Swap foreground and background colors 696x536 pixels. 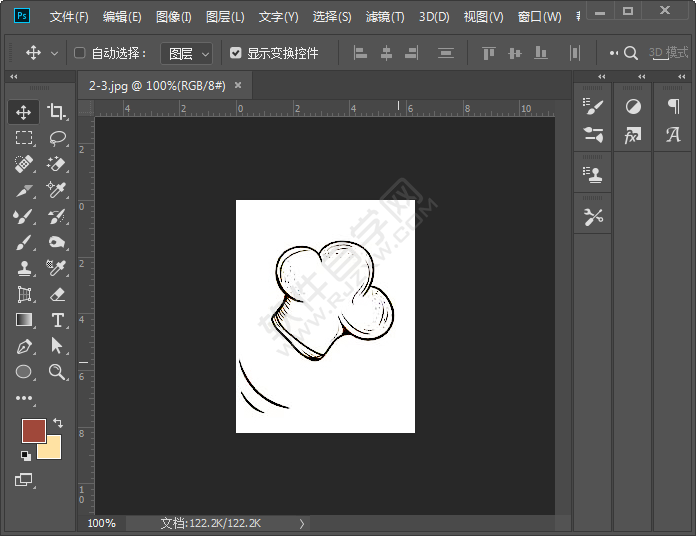57,424
